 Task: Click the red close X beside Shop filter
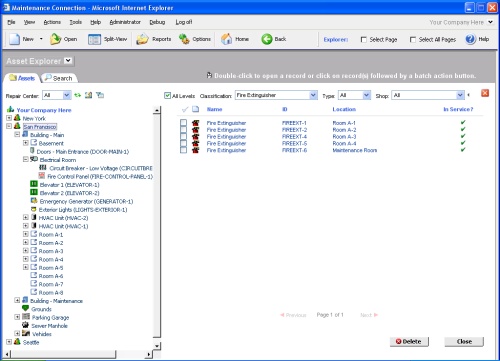tap(485, 93)
